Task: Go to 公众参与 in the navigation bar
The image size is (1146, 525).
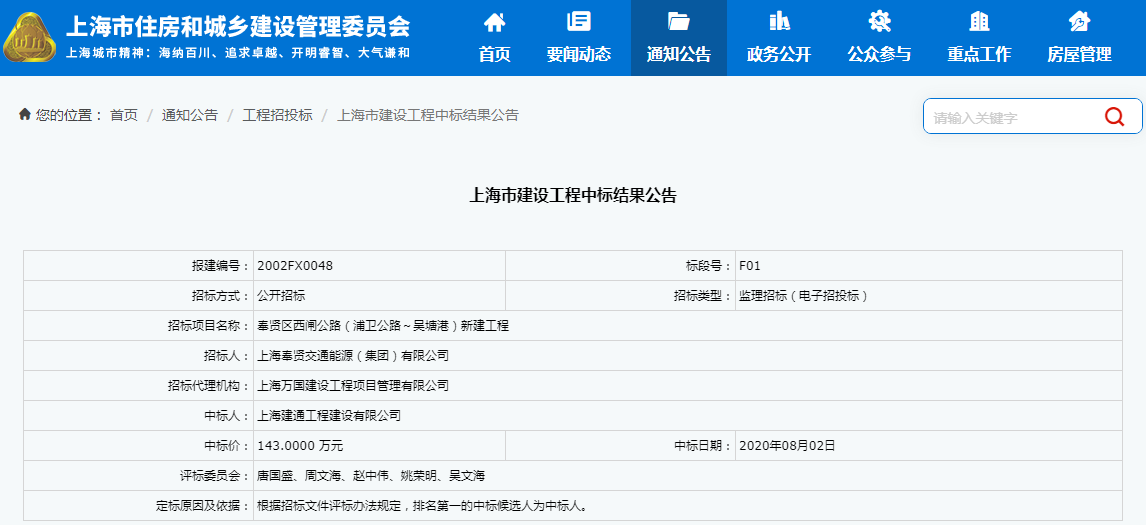Action: (x=879, y=54)
